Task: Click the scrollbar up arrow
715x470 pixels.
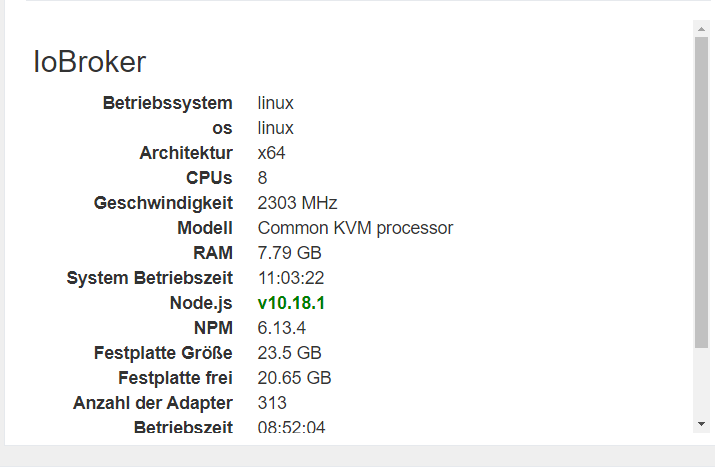Action: click(x=701, y=29)
